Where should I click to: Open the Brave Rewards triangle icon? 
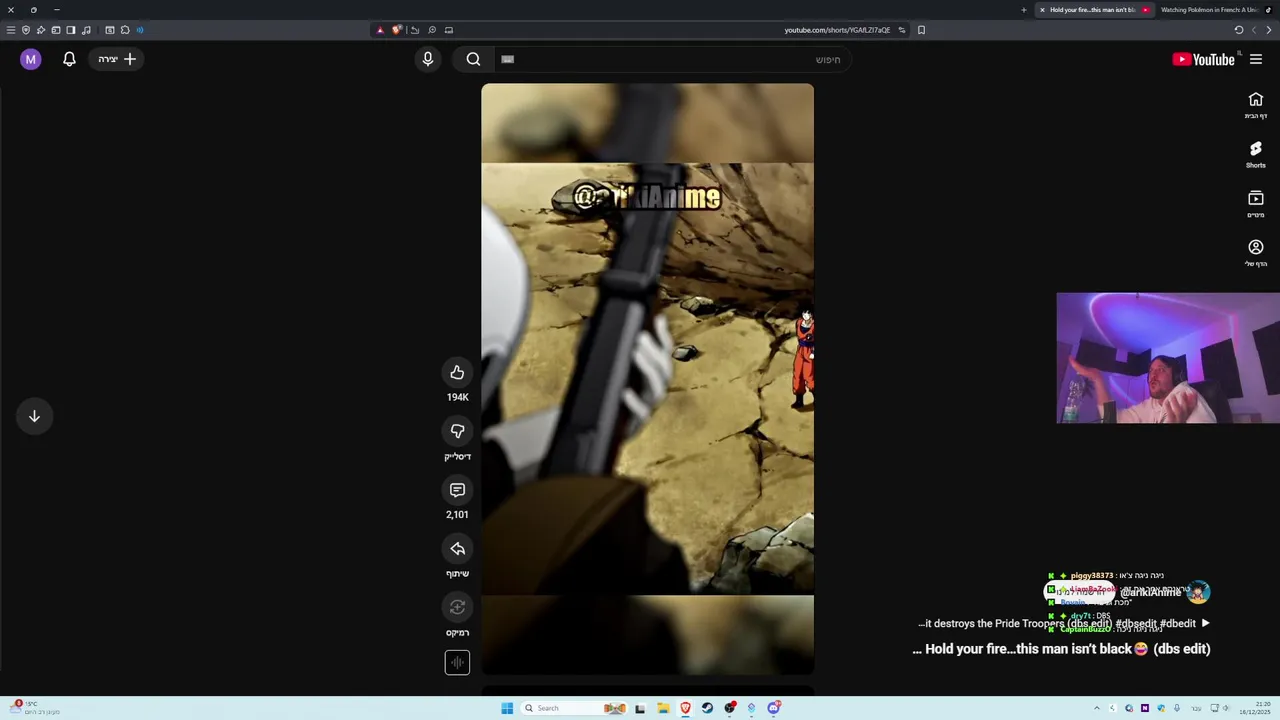coord(380,30)
